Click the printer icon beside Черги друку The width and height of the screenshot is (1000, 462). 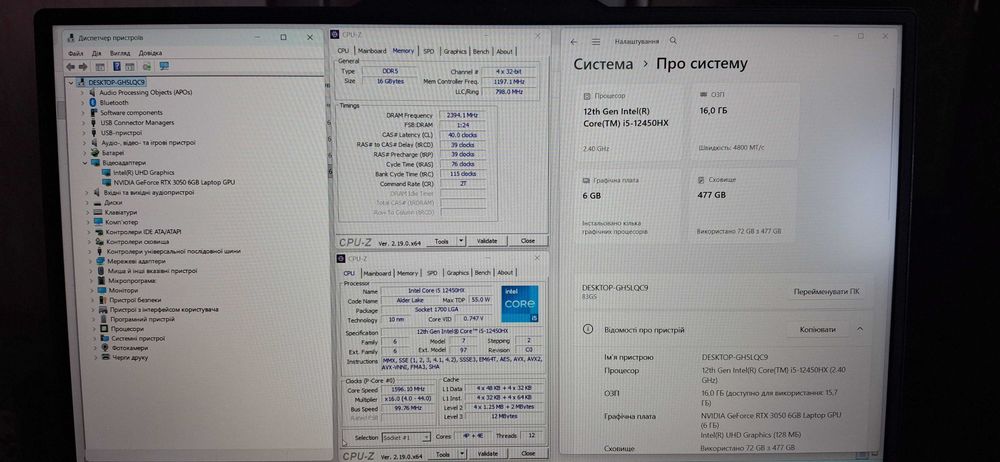coord(105,357)
